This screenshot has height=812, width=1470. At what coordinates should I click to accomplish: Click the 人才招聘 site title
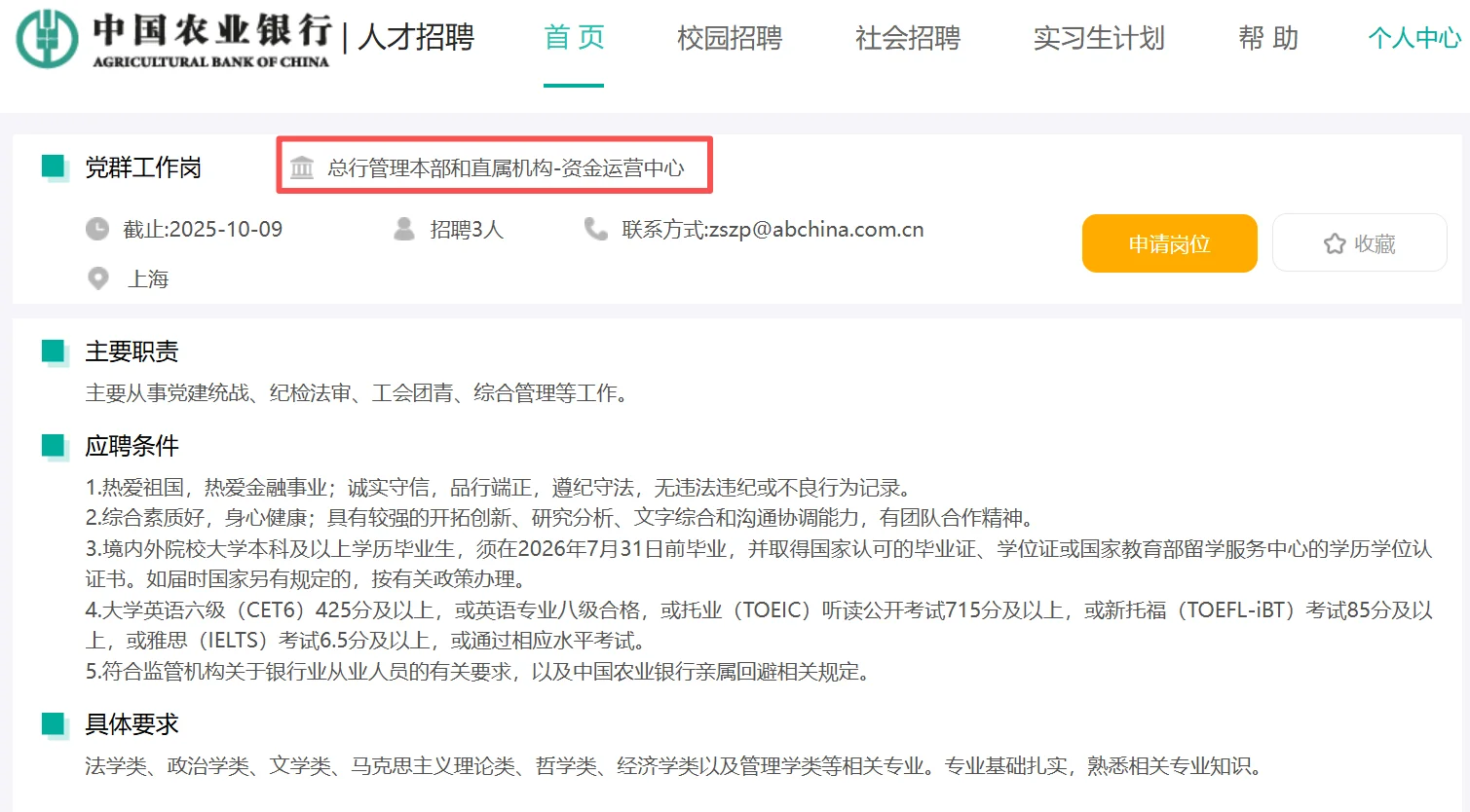(x=416, y=37)
